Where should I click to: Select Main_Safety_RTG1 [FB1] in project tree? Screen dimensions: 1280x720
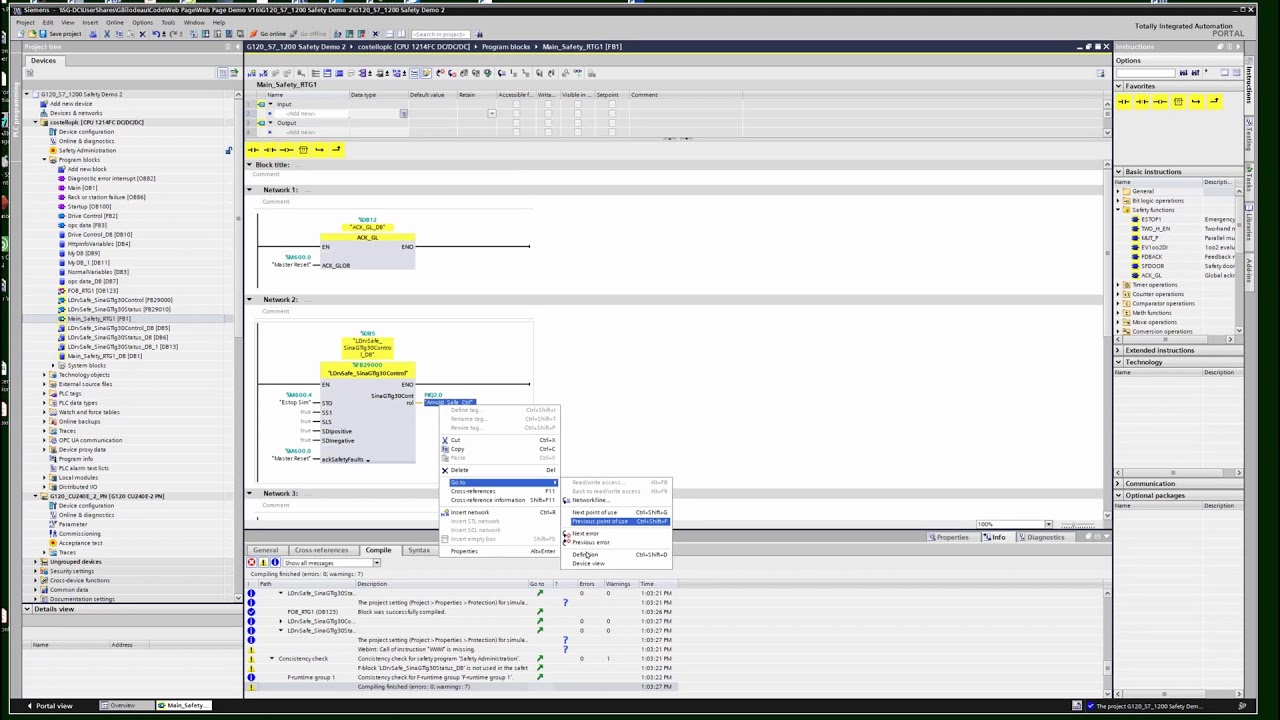(x=98, y=319)
